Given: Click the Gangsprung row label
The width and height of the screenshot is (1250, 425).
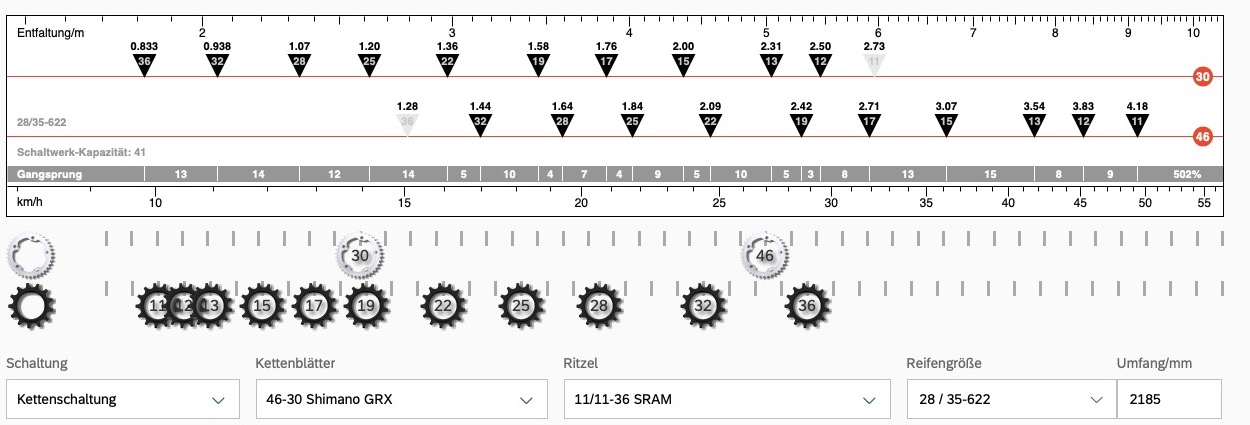Looking at the screenshot, I should pyautogui.click(x=49, y=174).
